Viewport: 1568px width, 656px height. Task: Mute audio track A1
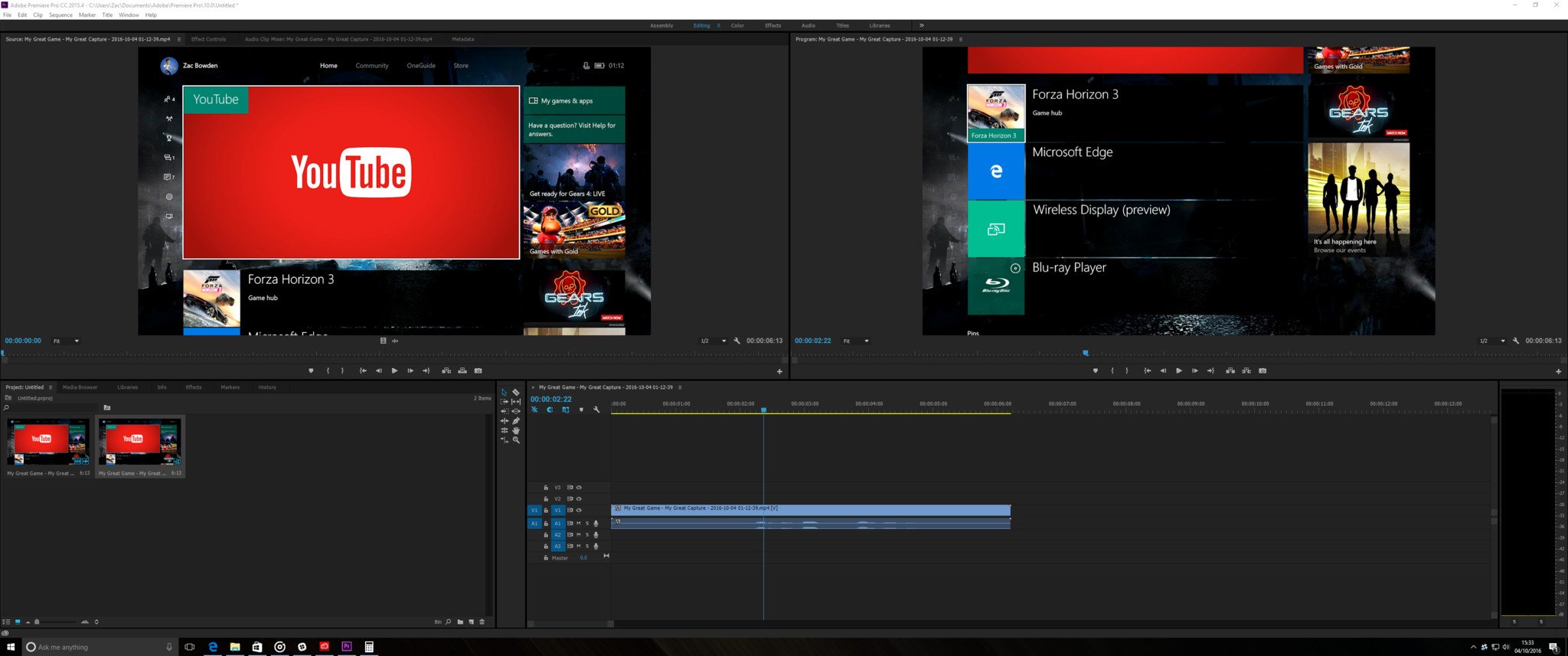click(x=579, y=524)
